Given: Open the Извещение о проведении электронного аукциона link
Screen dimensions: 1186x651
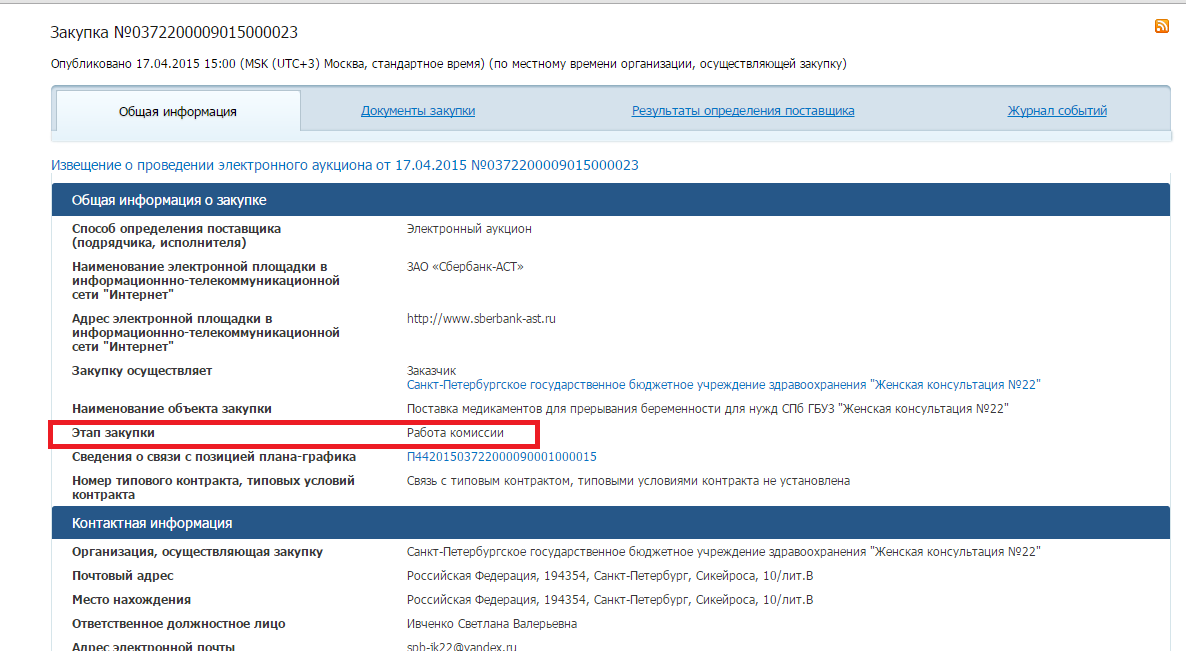Looking at the screenshot, I should click(344, 165).
